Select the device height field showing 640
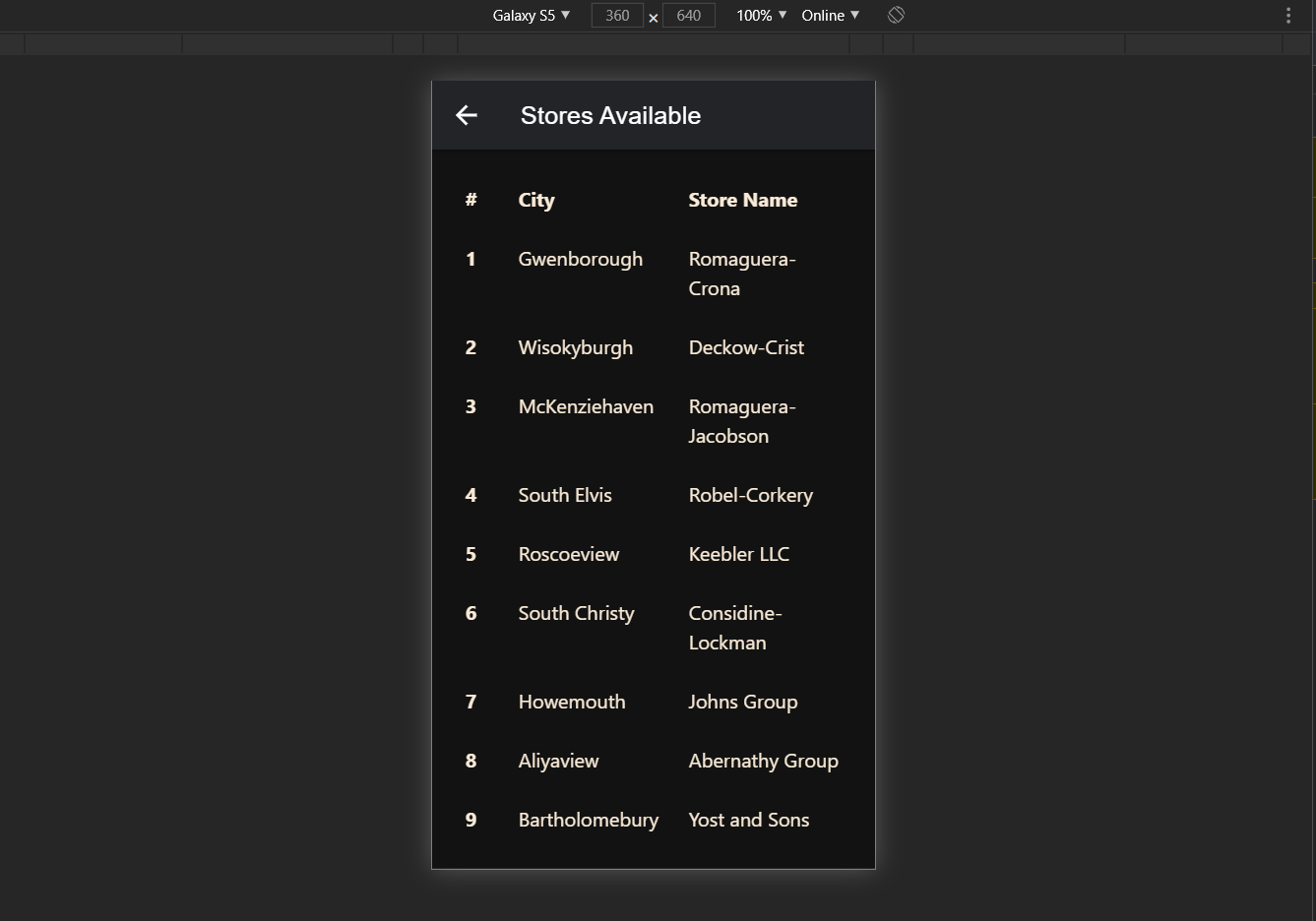Viewport: 1316px width, 921px height. [688, 15]
